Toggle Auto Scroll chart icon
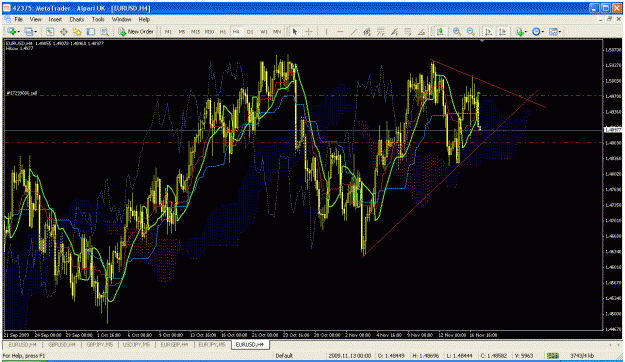 coord(489,31)
